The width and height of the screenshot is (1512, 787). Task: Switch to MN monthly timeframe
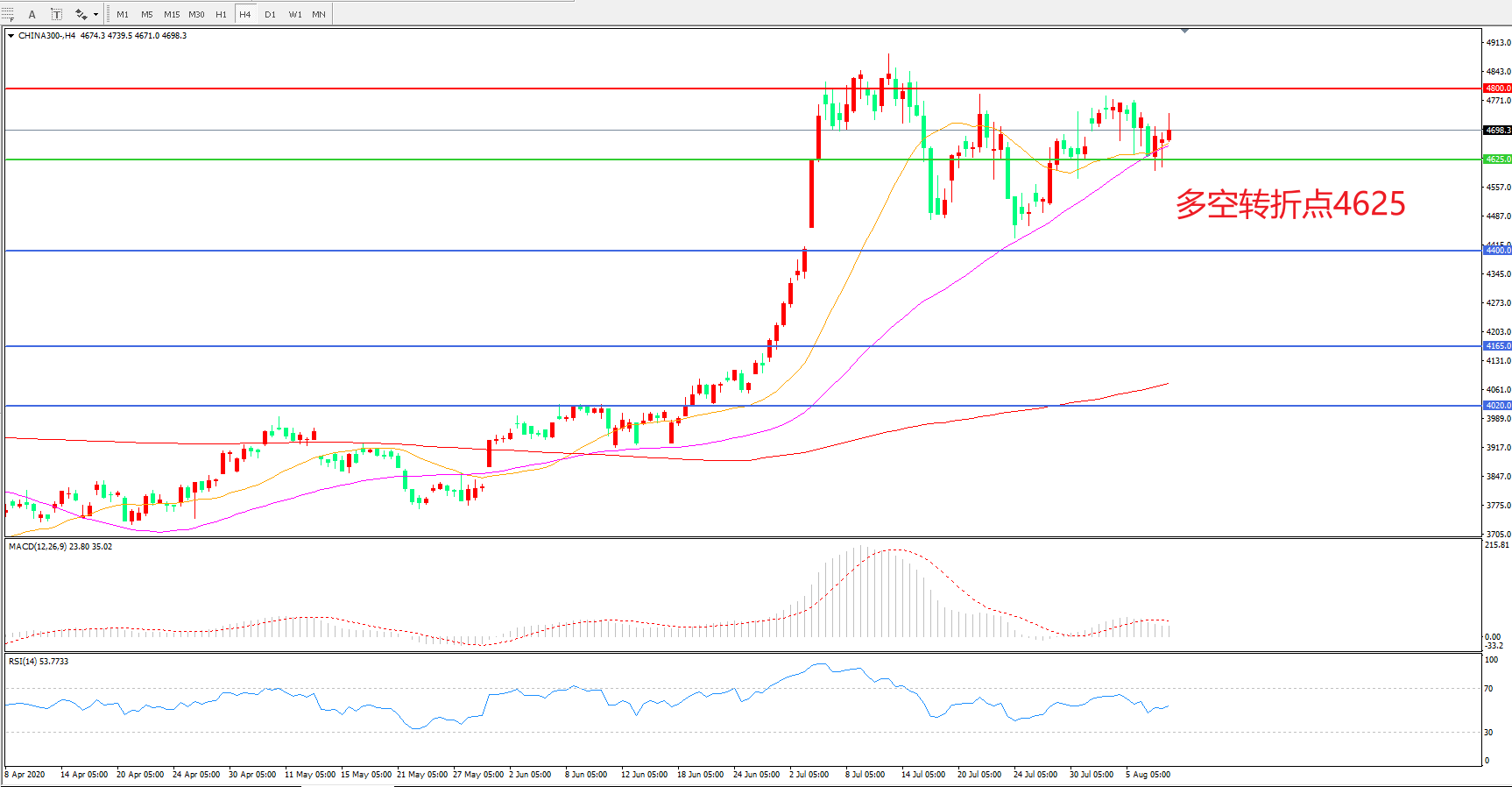point(319,14)
